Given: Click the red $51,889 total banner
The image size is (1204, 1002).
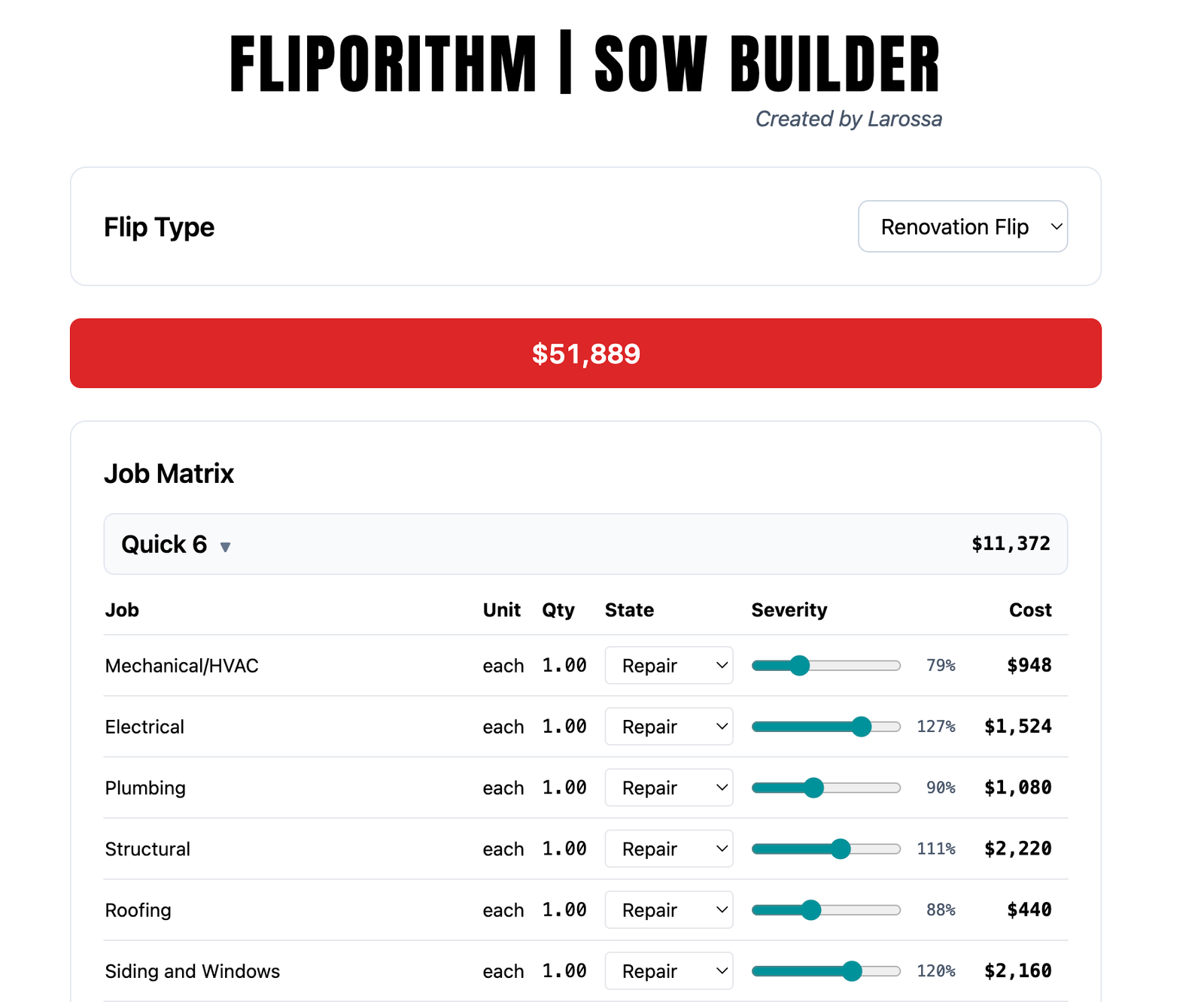Looking at the screenshot, I should point(585,354).
